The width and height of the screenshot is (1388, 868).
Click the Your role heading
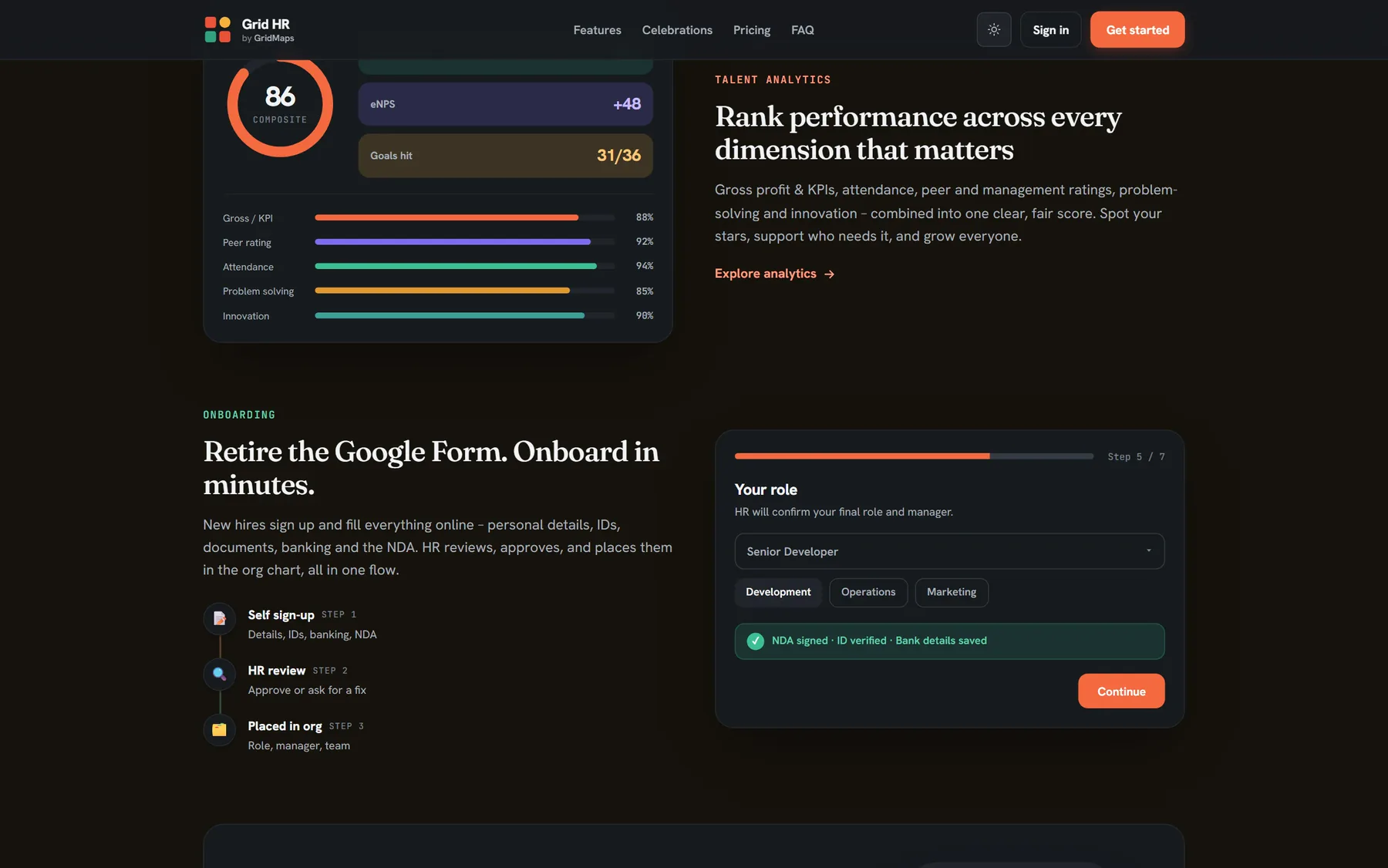pyautogui.click(x=766, y=490)
